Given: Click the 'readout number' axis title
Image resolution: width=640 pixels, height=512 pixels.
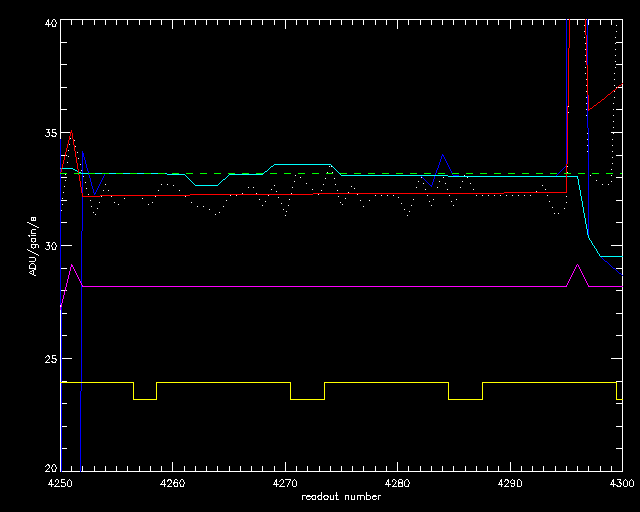Looking at the screenshot, I should pos(341,497).
